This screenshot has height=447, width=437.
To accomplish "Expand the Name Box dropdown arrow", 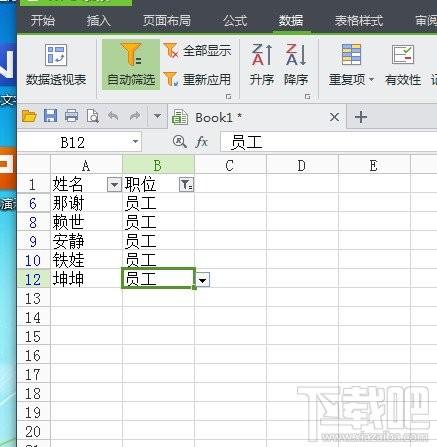I will (135, 142).
